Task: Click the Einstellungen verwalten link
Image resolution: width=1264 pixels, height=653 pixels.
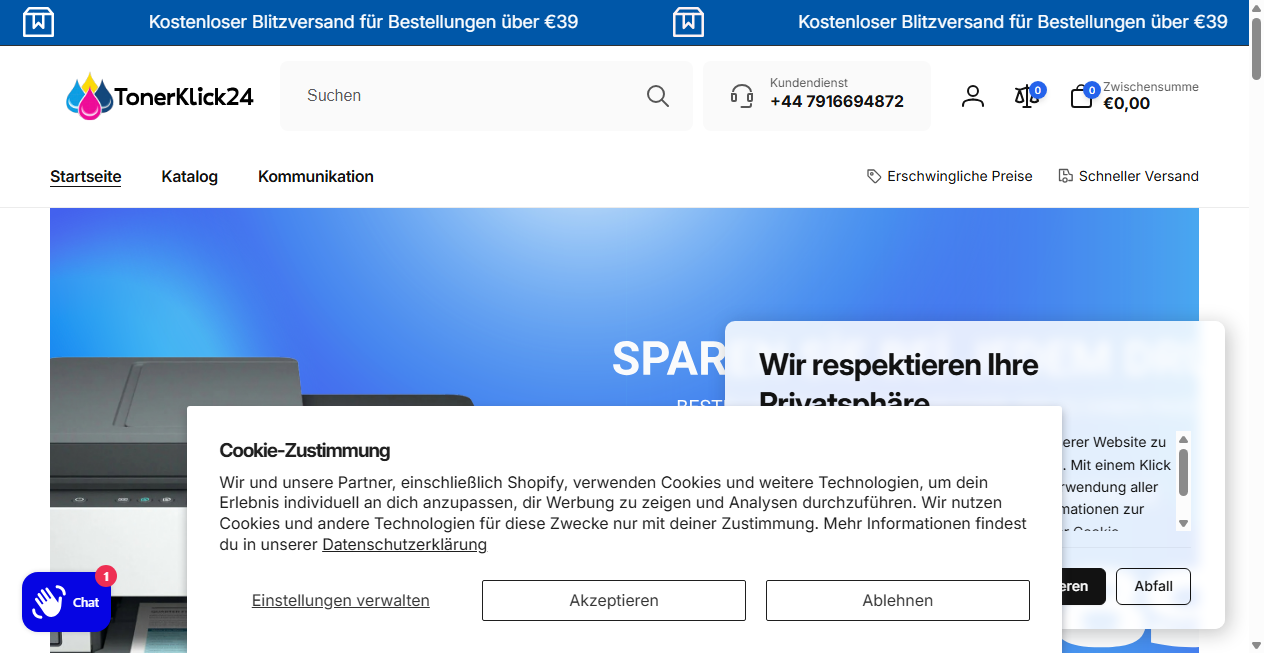Action: pos(340,600)
